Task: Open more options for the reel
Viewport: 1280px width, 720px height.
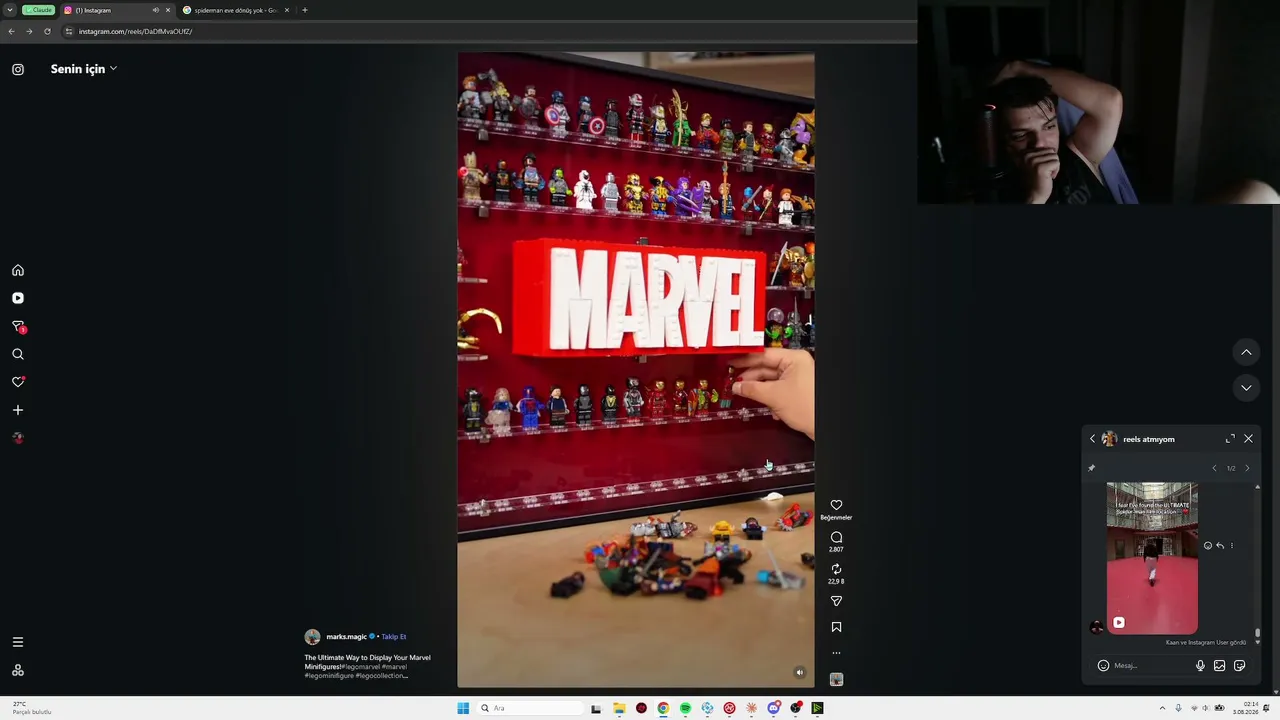Action: (x=836, y=653)
